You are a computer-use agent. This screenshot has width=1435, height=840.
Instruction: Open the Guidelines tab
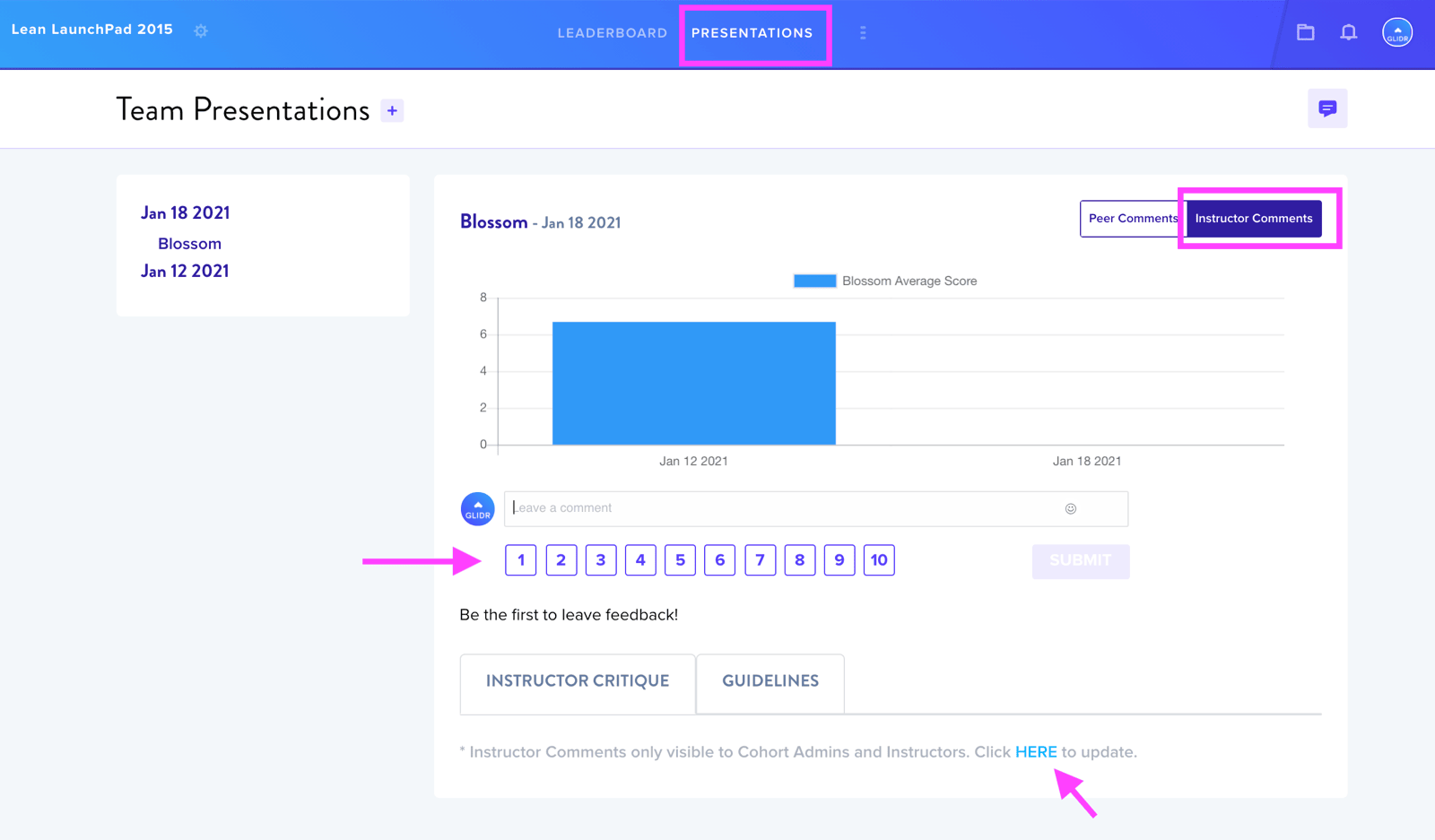770,681
